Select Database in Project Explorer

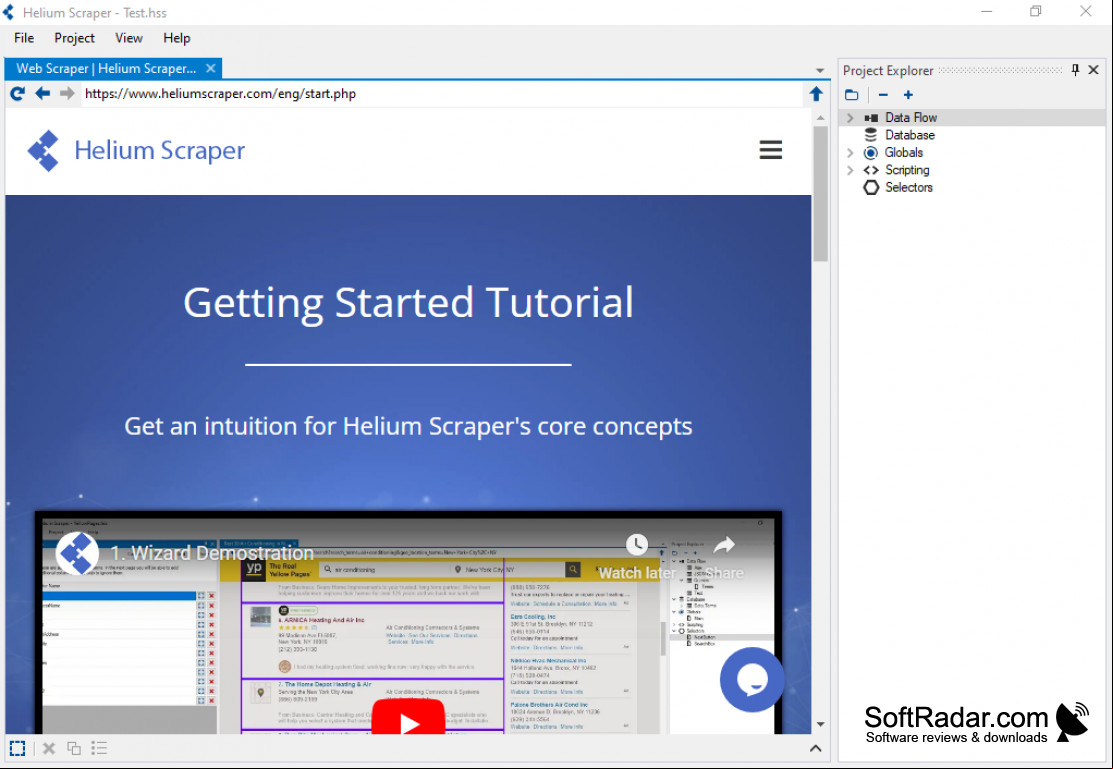pyautogui.click(x=909, y=135)
